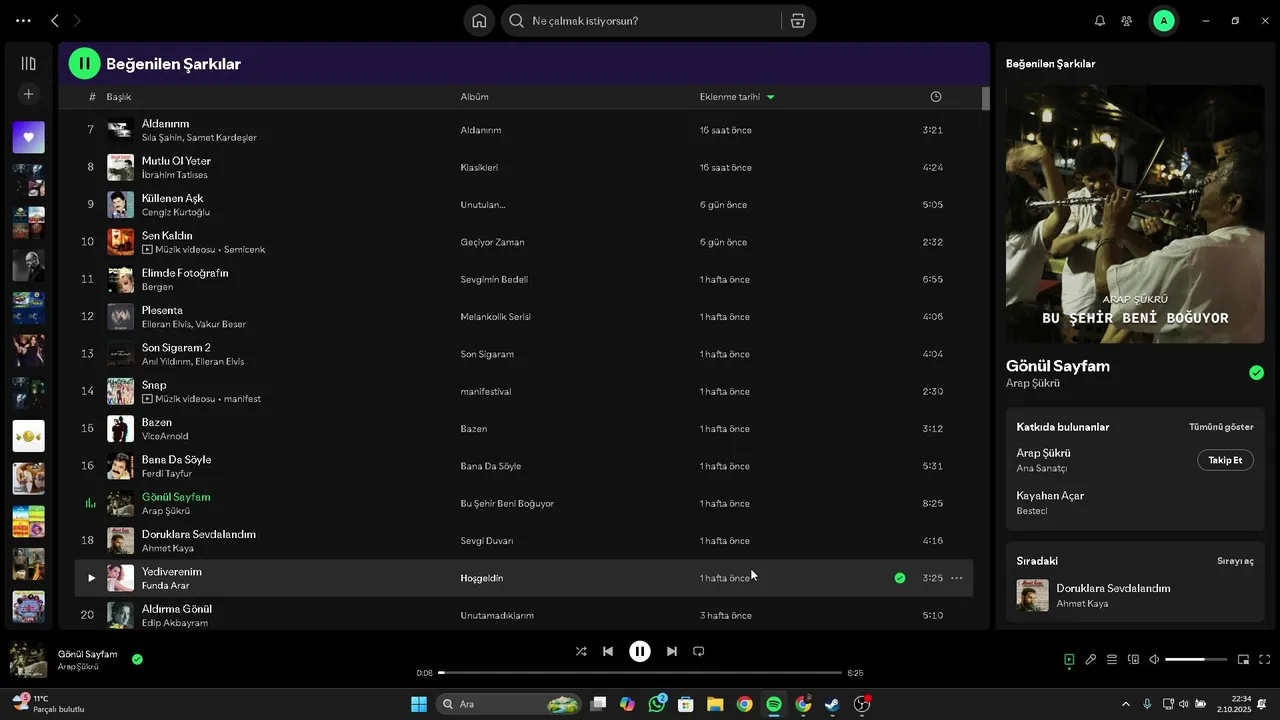Open artist İbrahim Tatlıses link
Image resolution: width=1280 pixels, height=720 pixels.
[175, 175]
